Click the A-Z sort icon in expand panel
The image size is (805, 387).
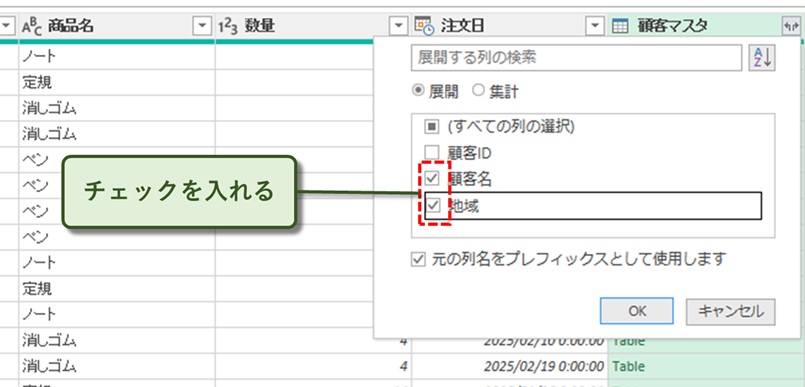coord(762,58)
